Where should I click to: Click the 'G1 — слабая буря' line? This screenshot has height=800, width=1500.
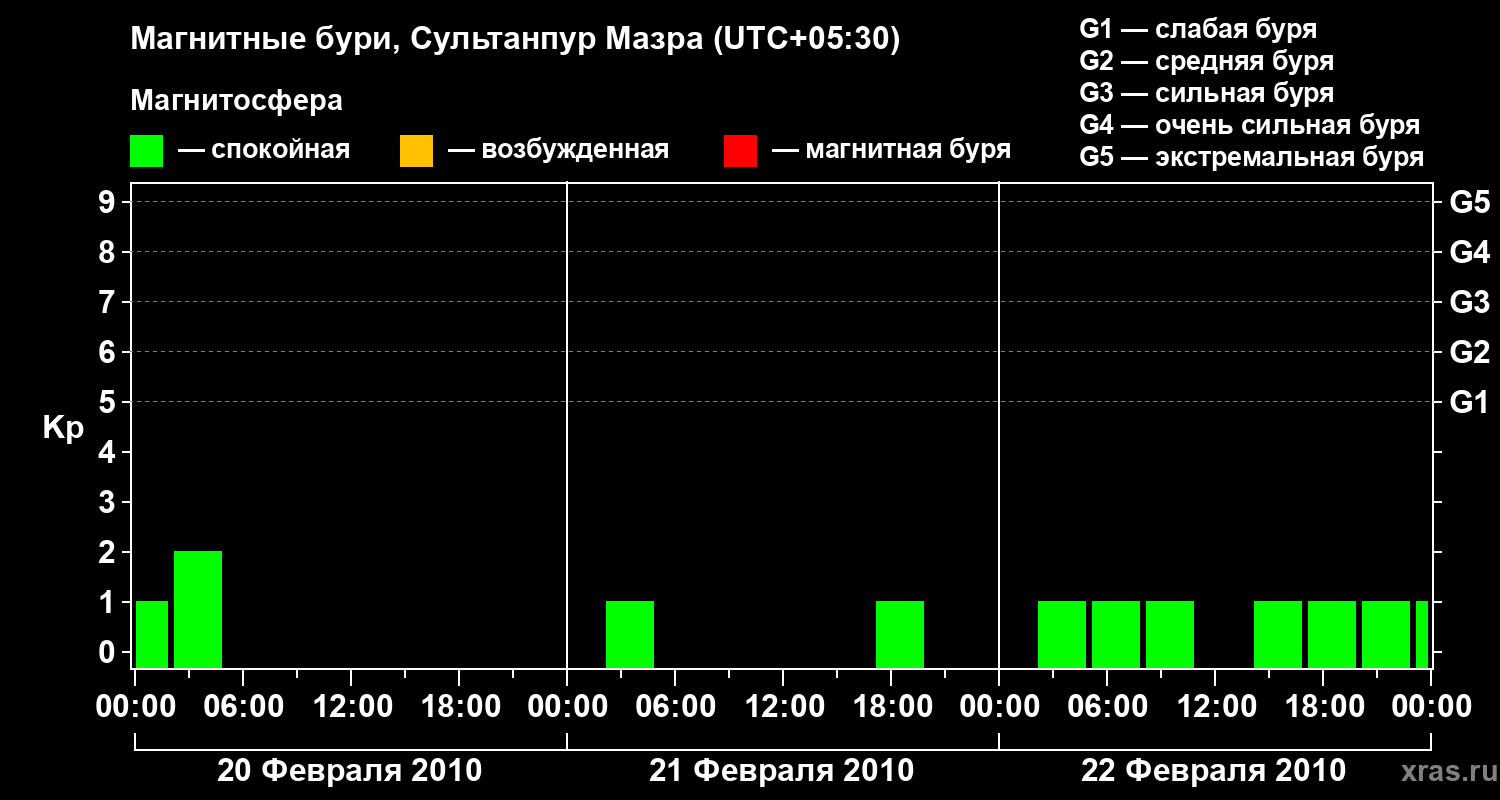coord(1198,29)
